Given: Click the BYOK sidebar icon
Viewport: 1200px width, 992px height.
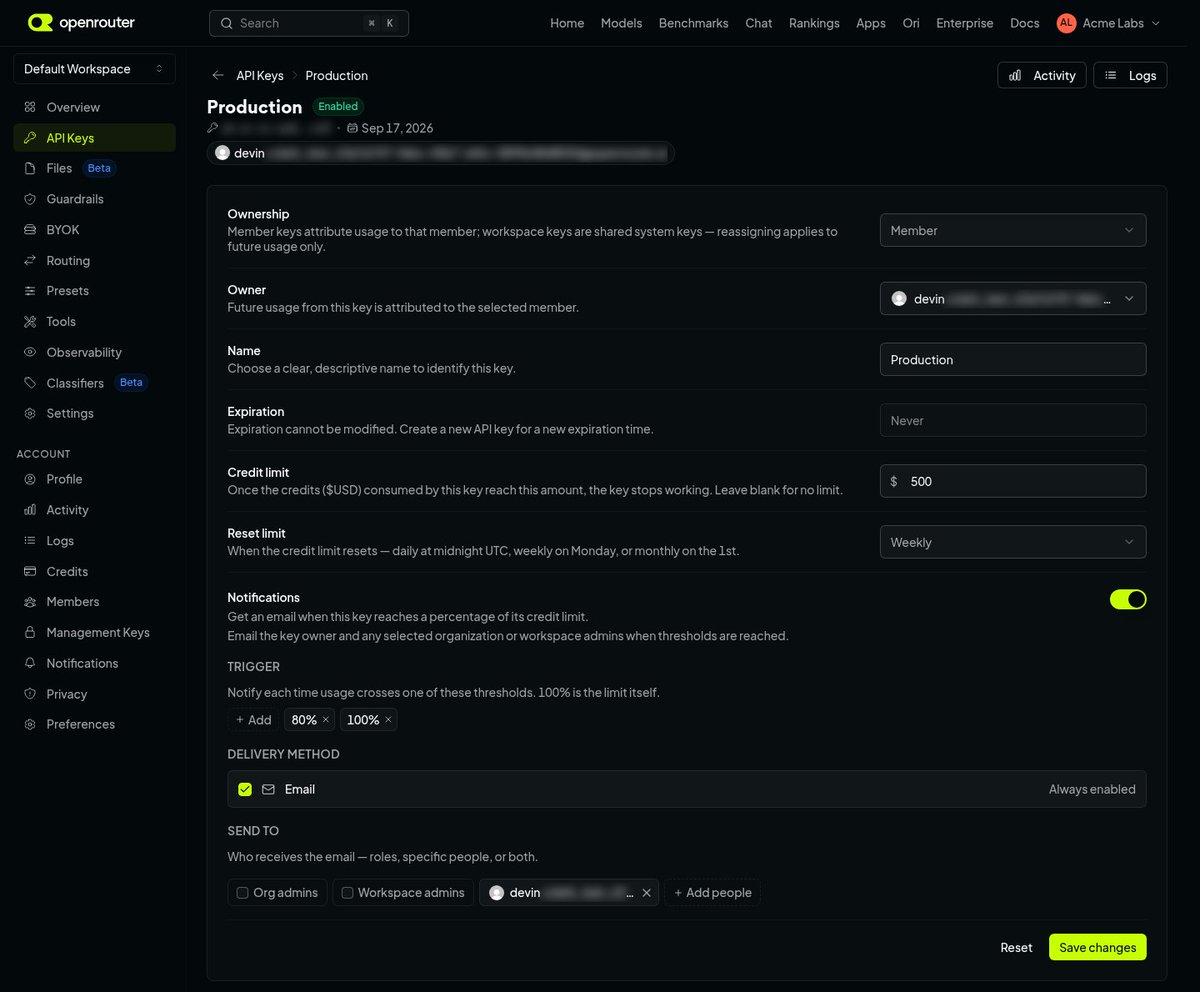Looking at the screenshot, I should coord(30,229).
